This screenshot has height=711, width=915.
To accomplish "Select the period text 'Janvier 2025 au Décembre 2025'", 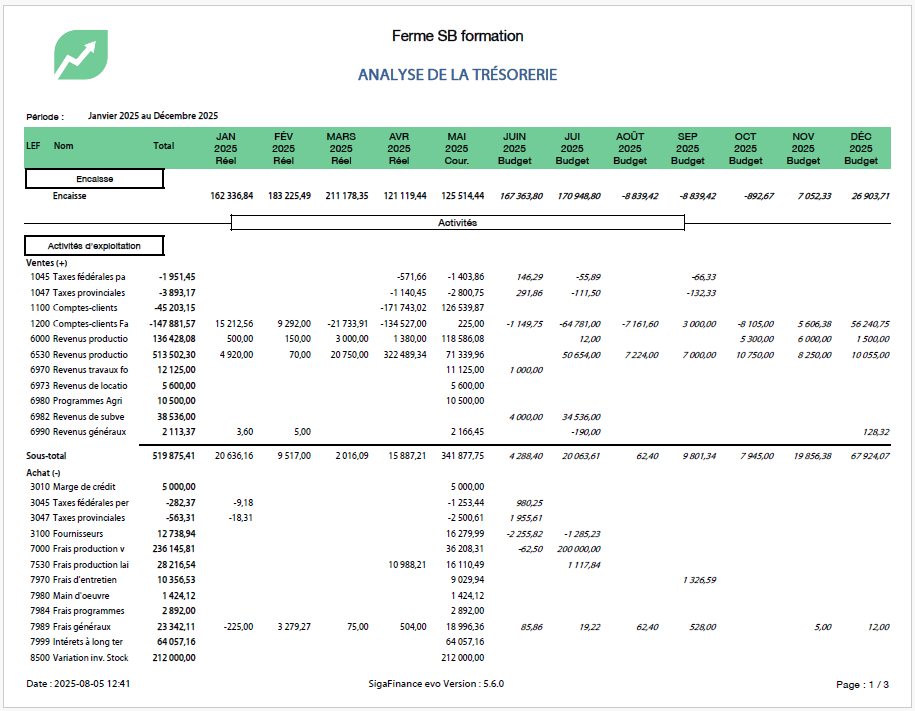I will 153,116.
